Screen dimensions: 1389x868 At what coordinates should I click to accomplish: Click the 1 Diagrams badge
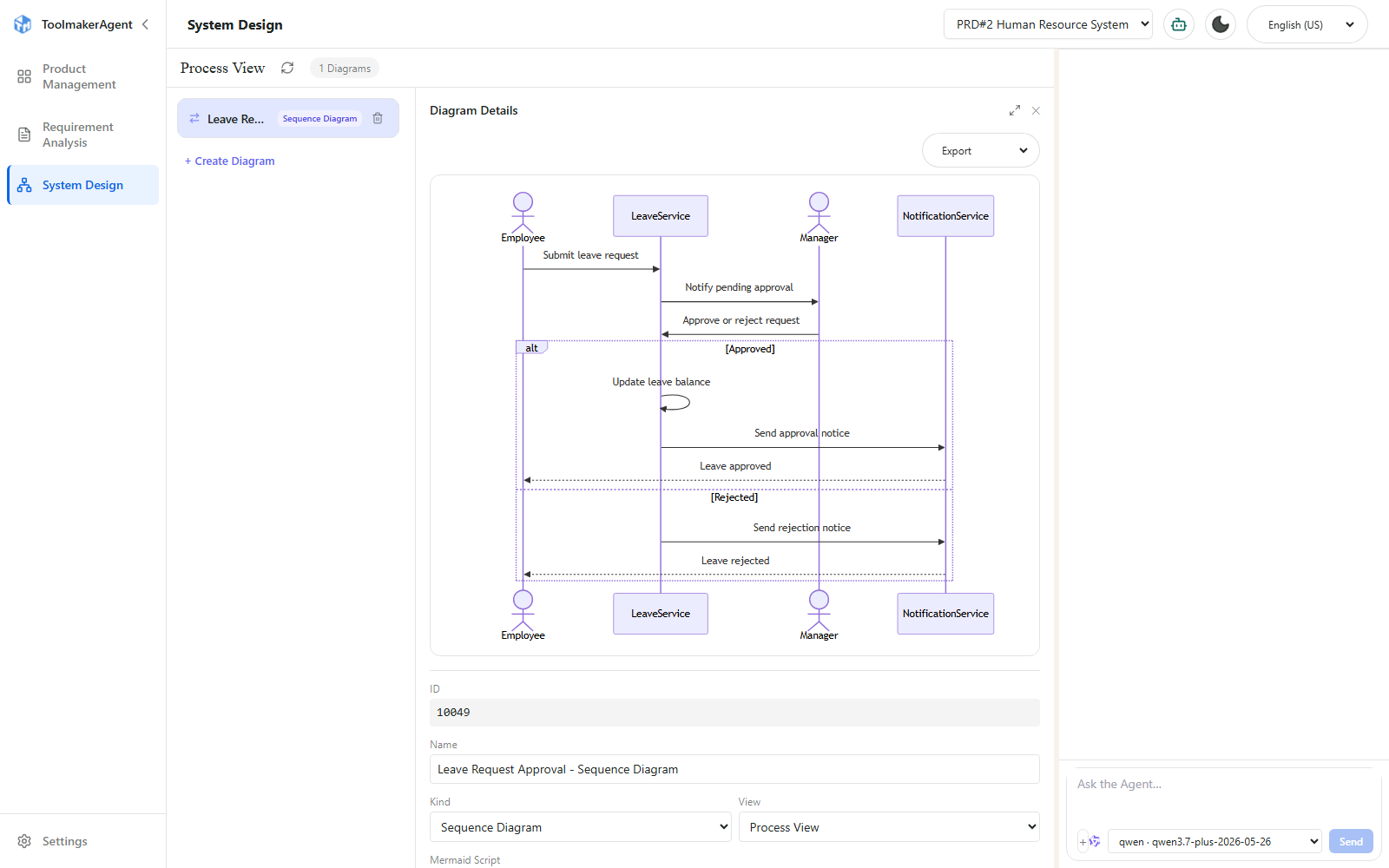pos(345,69)
